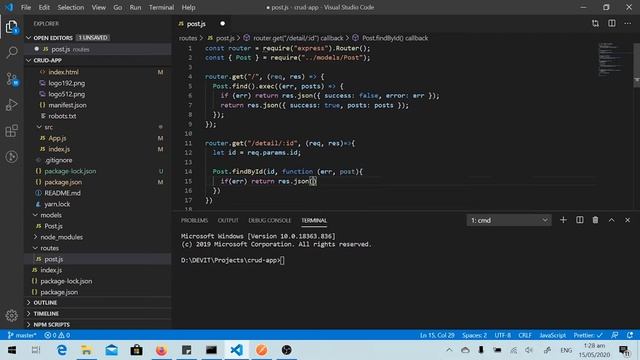Open the File menu
The image size is (640, 360).
(x=26, y=7)
